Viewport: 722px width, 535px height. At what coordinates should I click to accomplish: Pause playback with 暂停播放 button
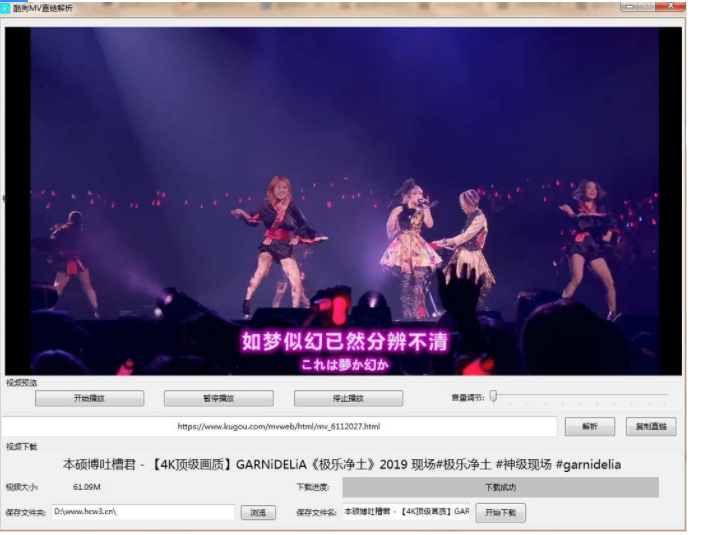tap(219, 398)
